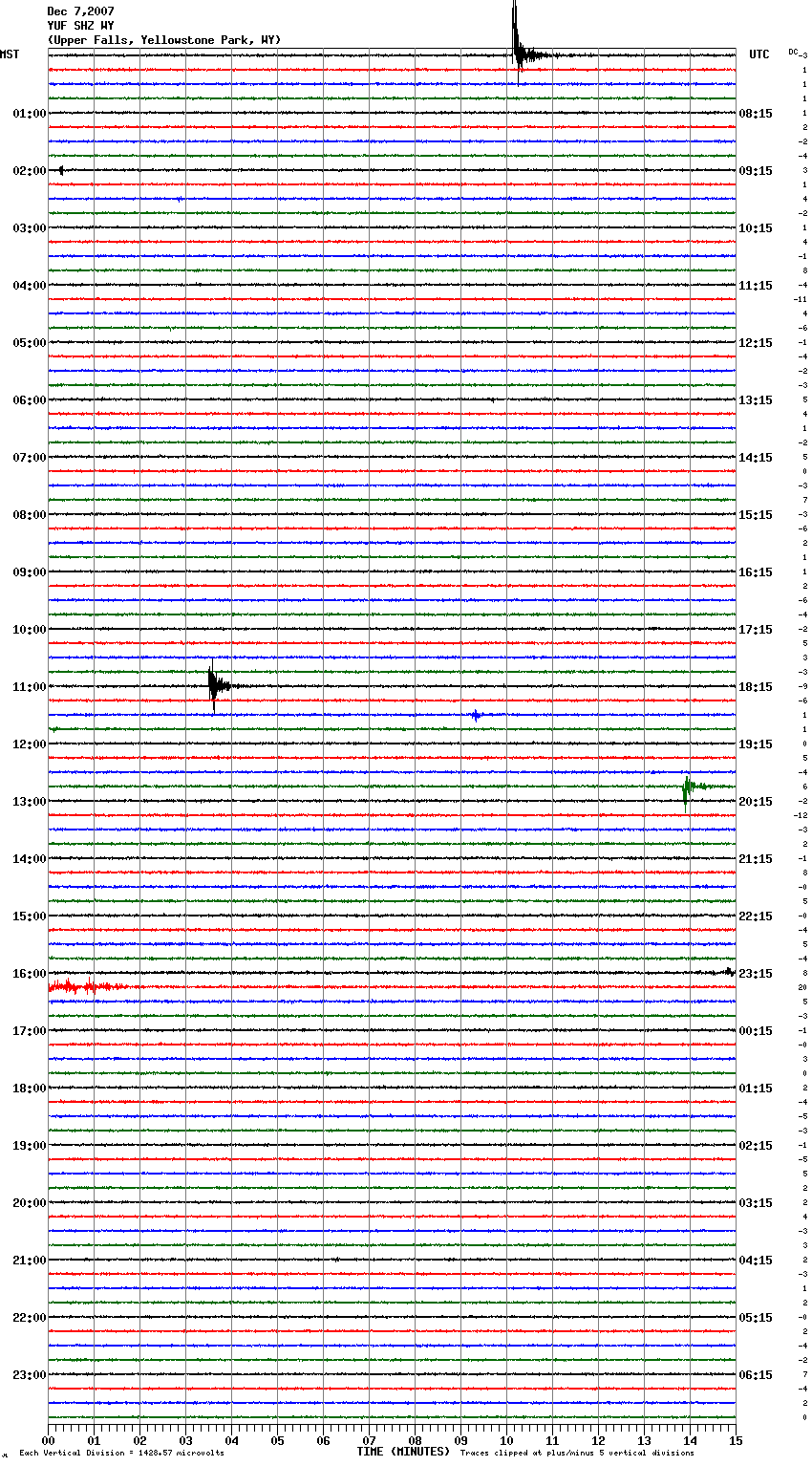
Task: Select the 05 minute axis tick label
Action: [x=277, y=1440]
